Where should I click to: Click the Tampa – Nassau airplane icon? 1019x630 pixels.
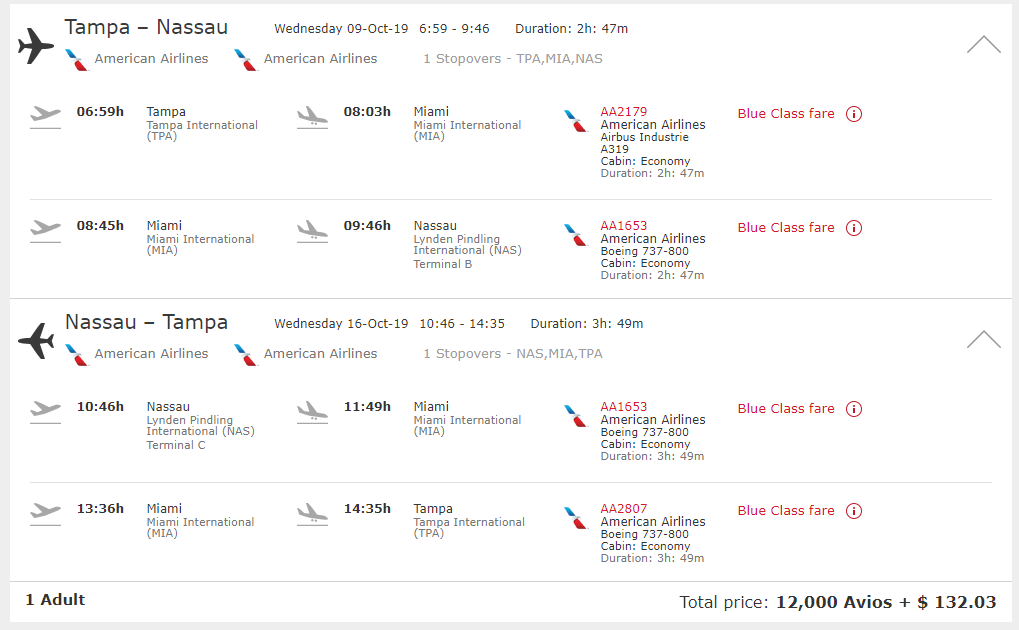(x=36, y=46)
